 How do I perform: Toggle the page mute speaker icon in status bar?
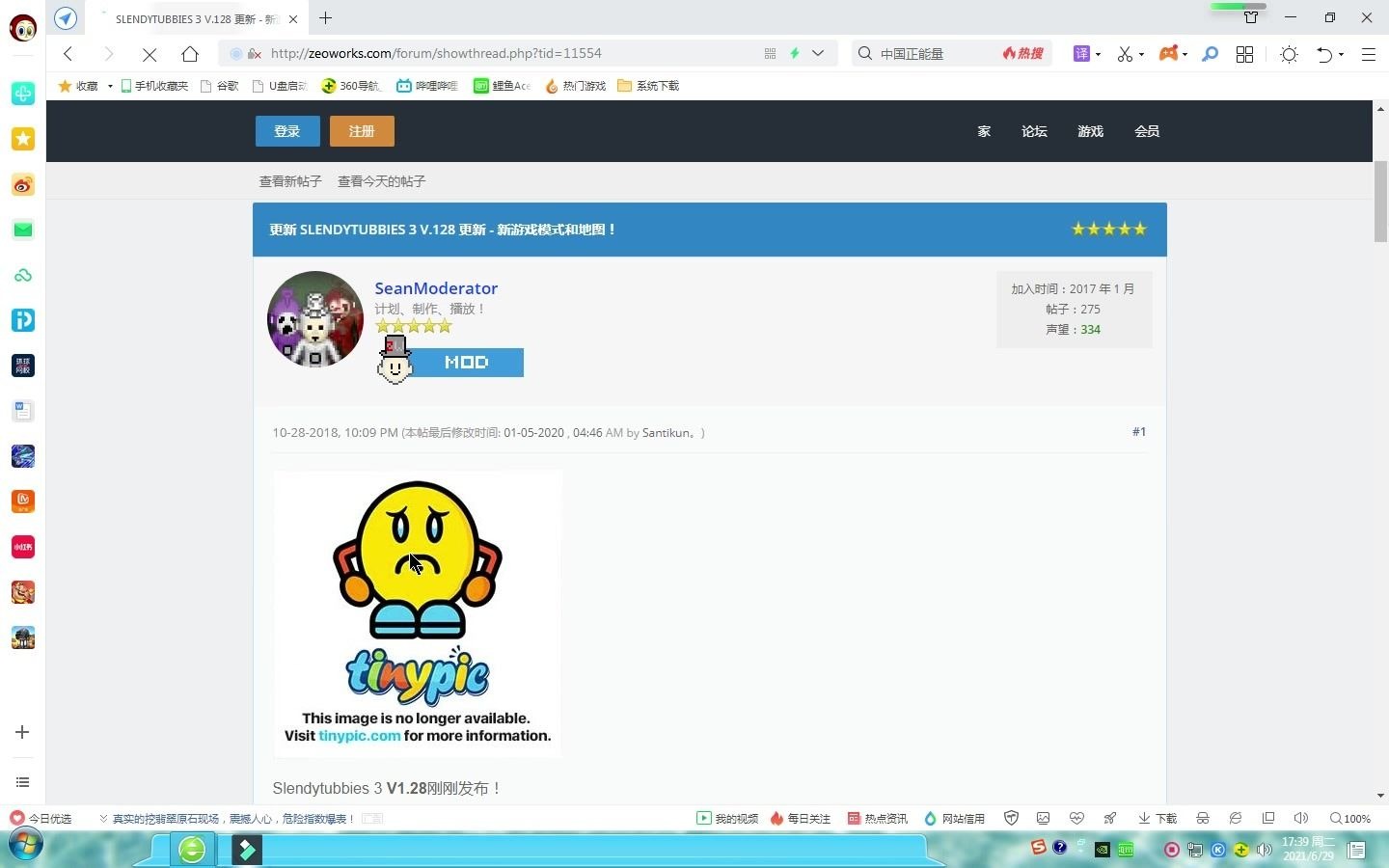point(1300,818)
